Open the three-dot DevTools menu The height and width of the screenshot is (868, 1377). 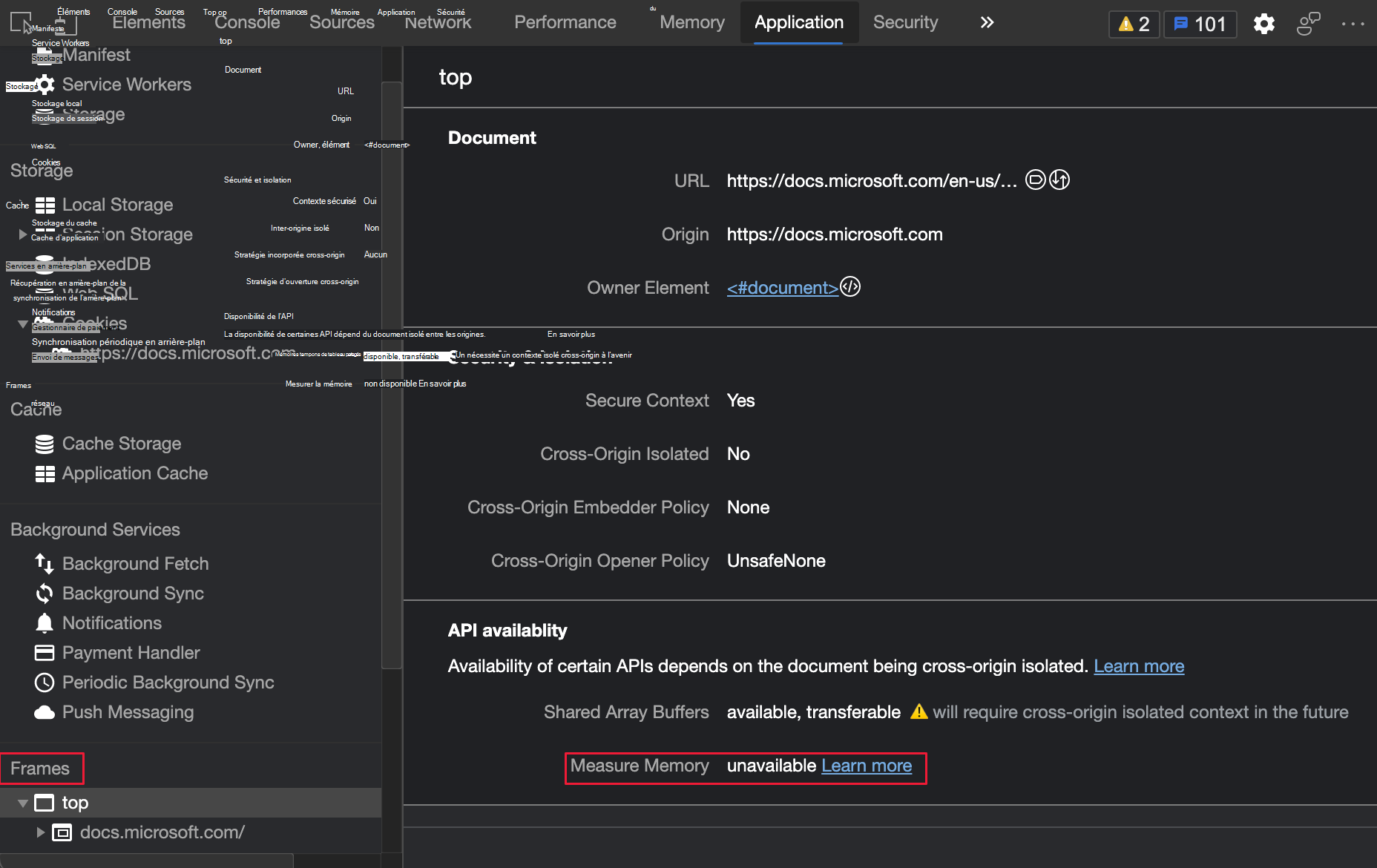[x=1353, y=24]
